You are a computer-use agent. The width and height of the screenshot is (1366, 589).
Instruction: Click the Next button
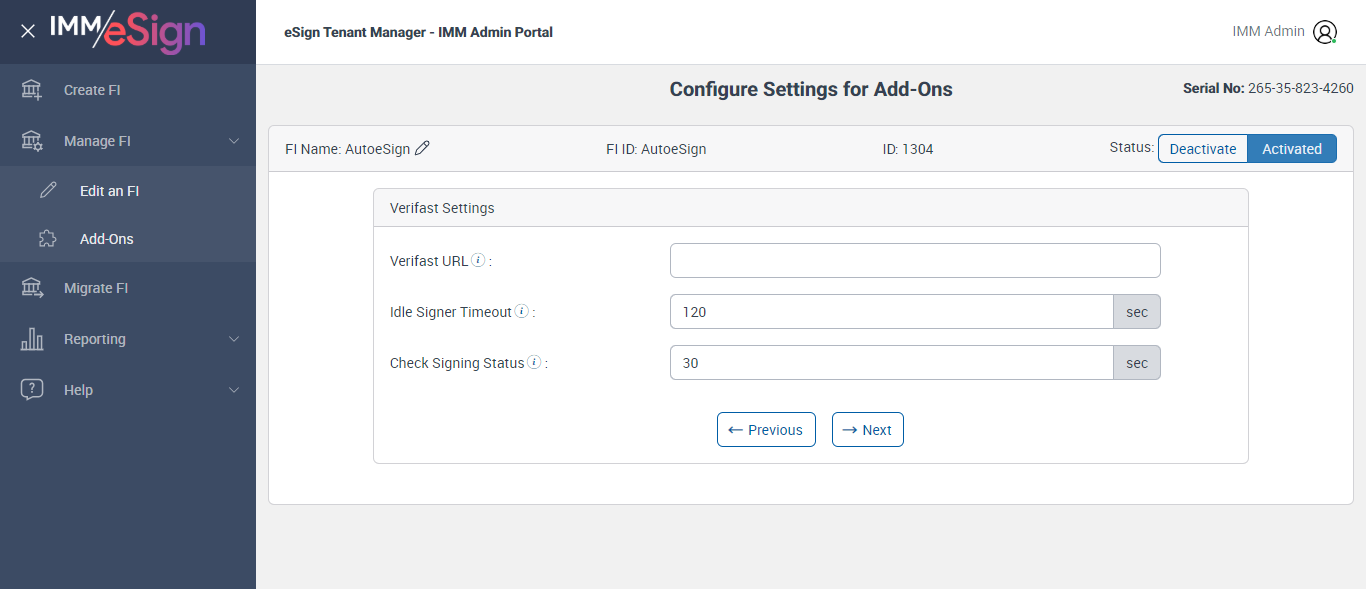pos(868,430)
